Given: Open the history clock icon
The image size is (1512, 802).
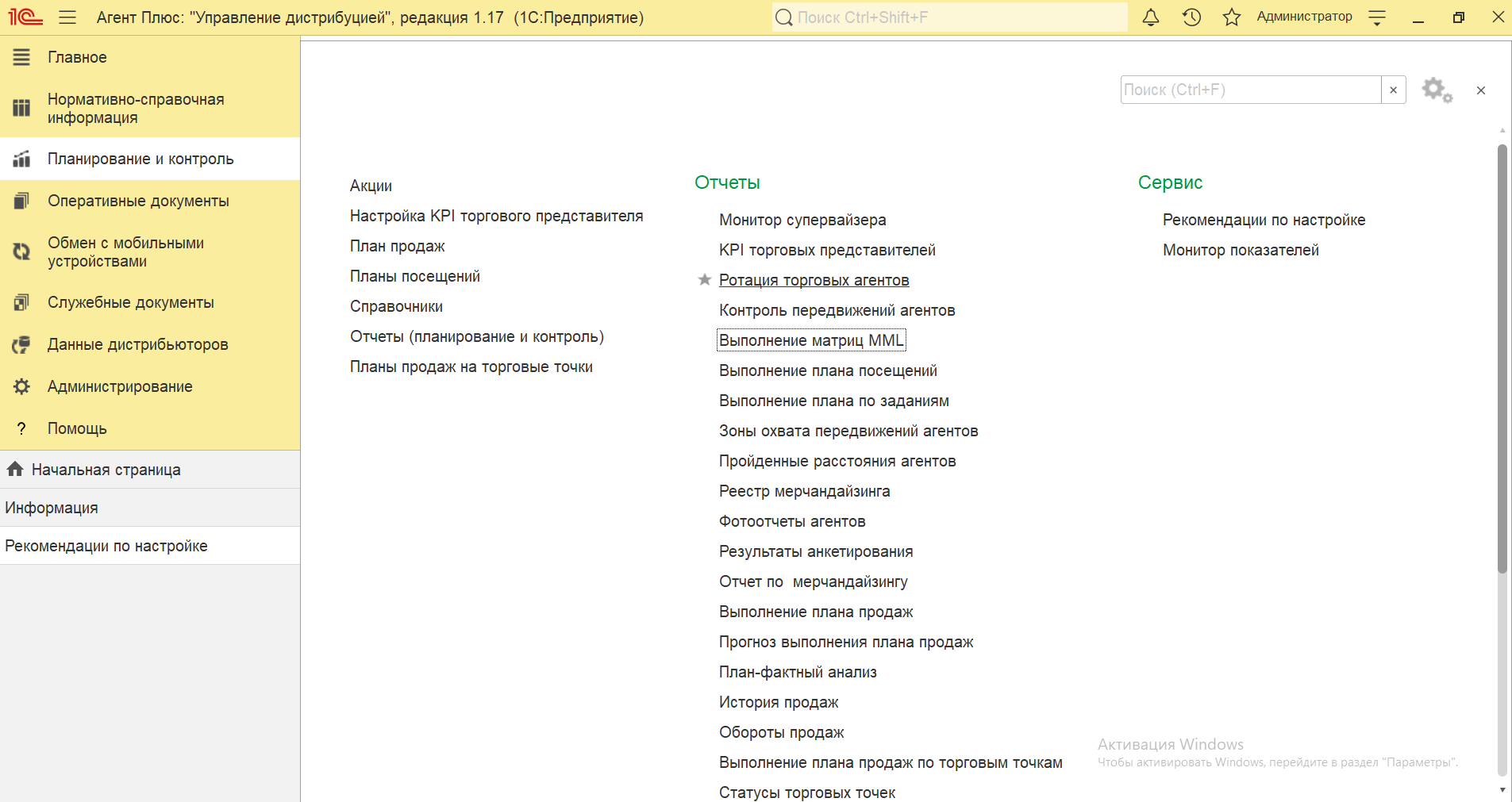Looking at the screenshot, I should [1191, 17].
